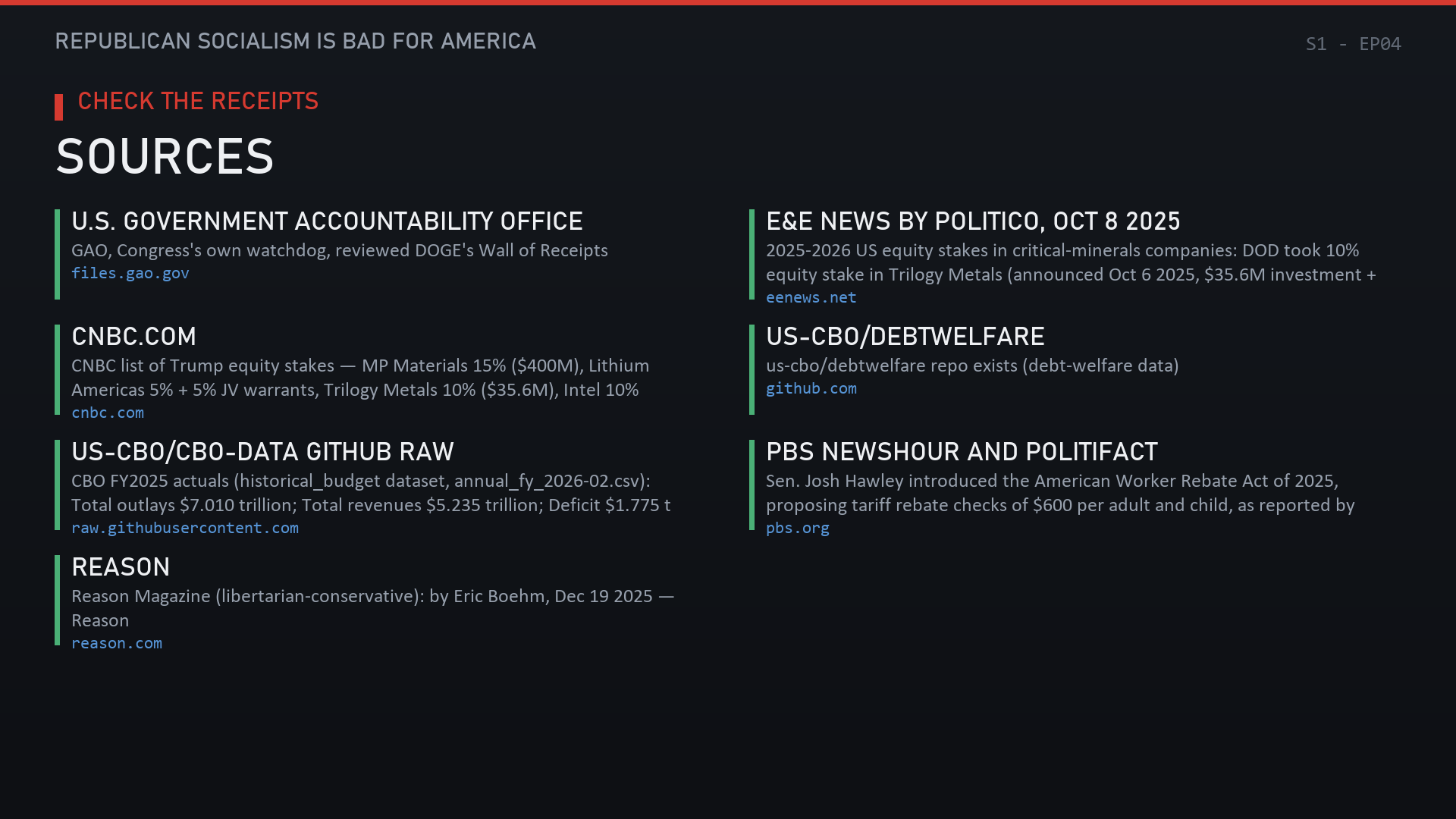Click the S1 - EP04 episode label

pyautogui.click(x=1353, y=44)
